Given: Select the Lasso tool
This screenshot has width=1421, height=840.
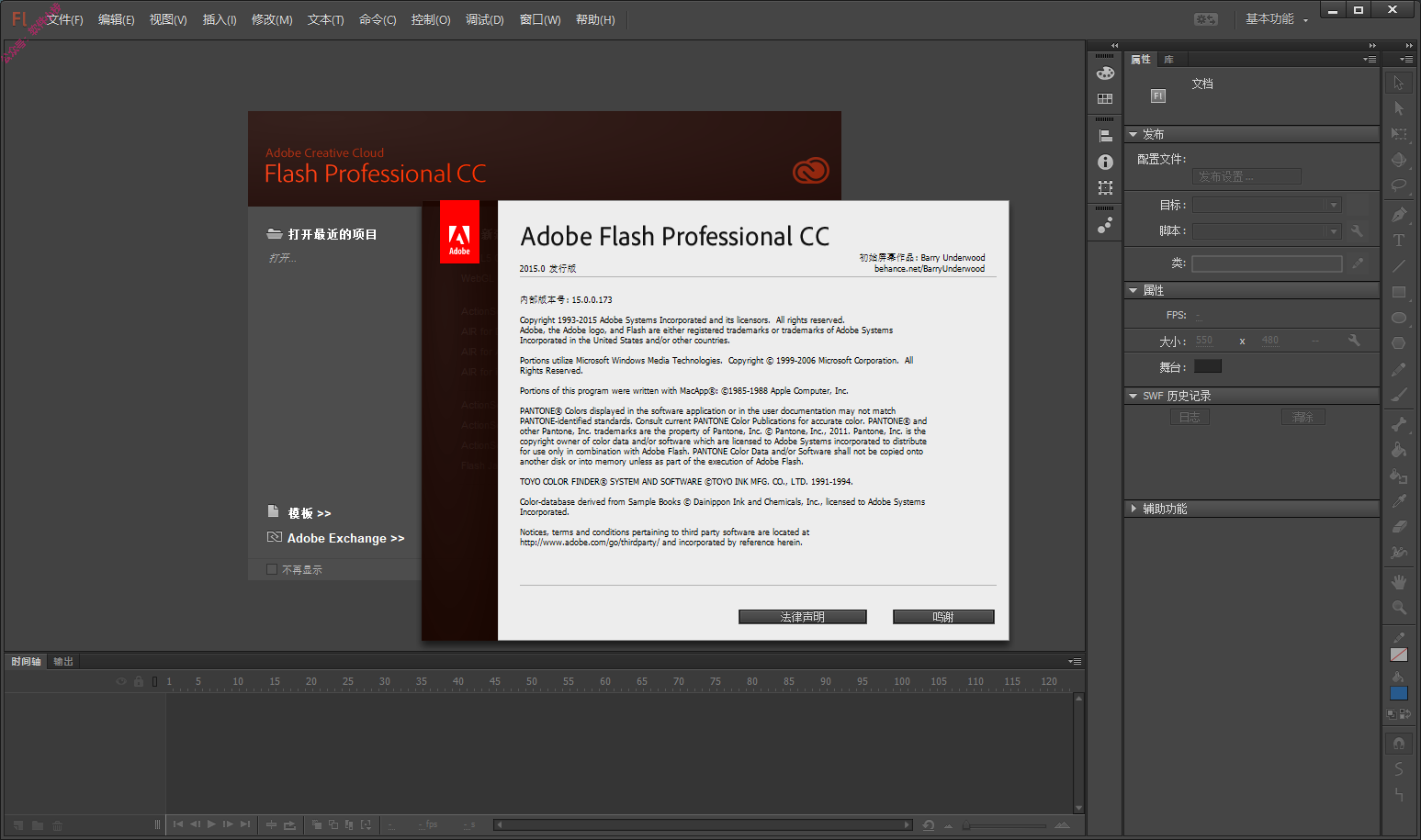Looking at the screenshot, I should [1398, 185].
